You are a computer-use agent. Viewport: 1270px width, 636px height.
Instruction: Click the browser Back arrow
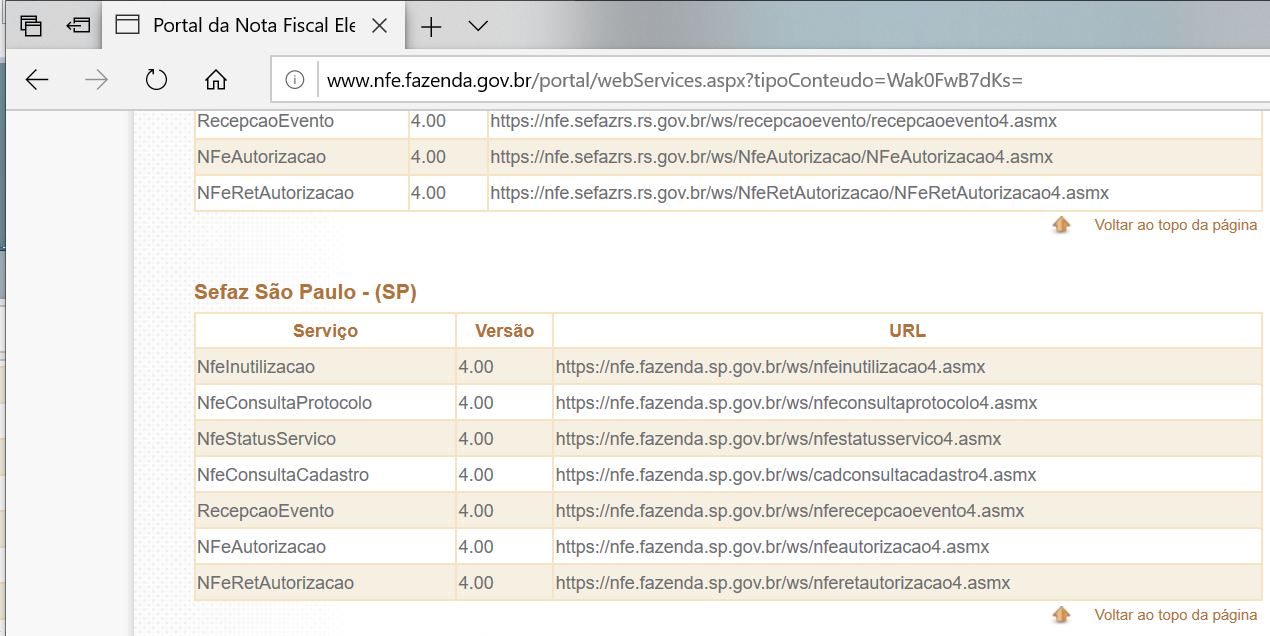(x=37, y=80)
